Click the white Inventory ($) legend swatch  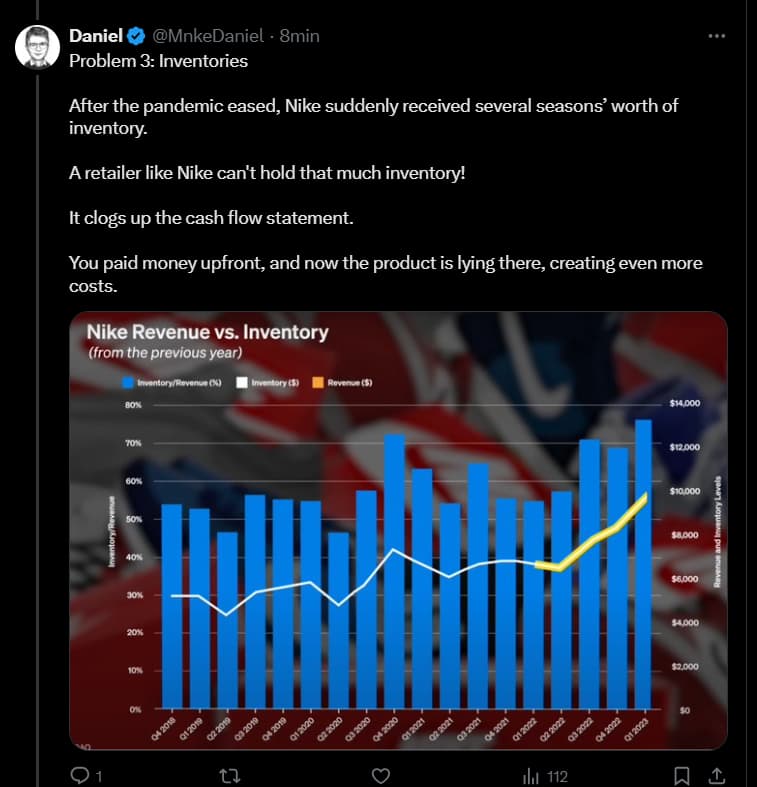click(x=242, y=382)
